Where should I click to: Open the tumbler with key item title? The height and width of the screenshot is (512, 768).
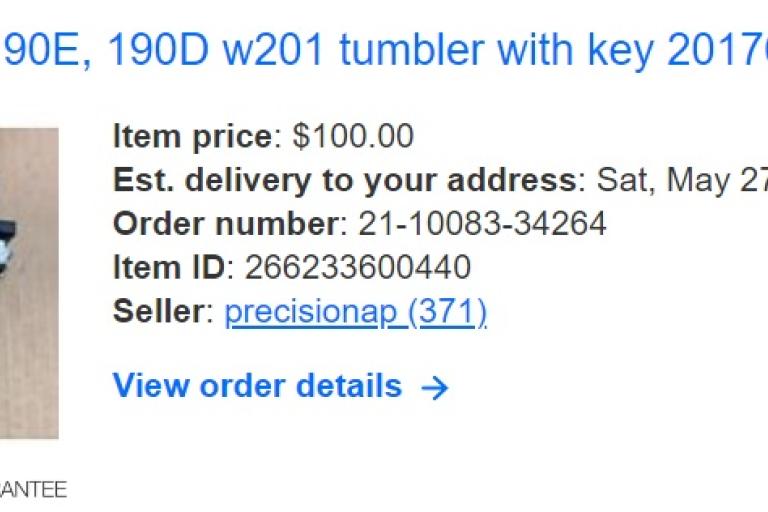click(x=384, y=49)
